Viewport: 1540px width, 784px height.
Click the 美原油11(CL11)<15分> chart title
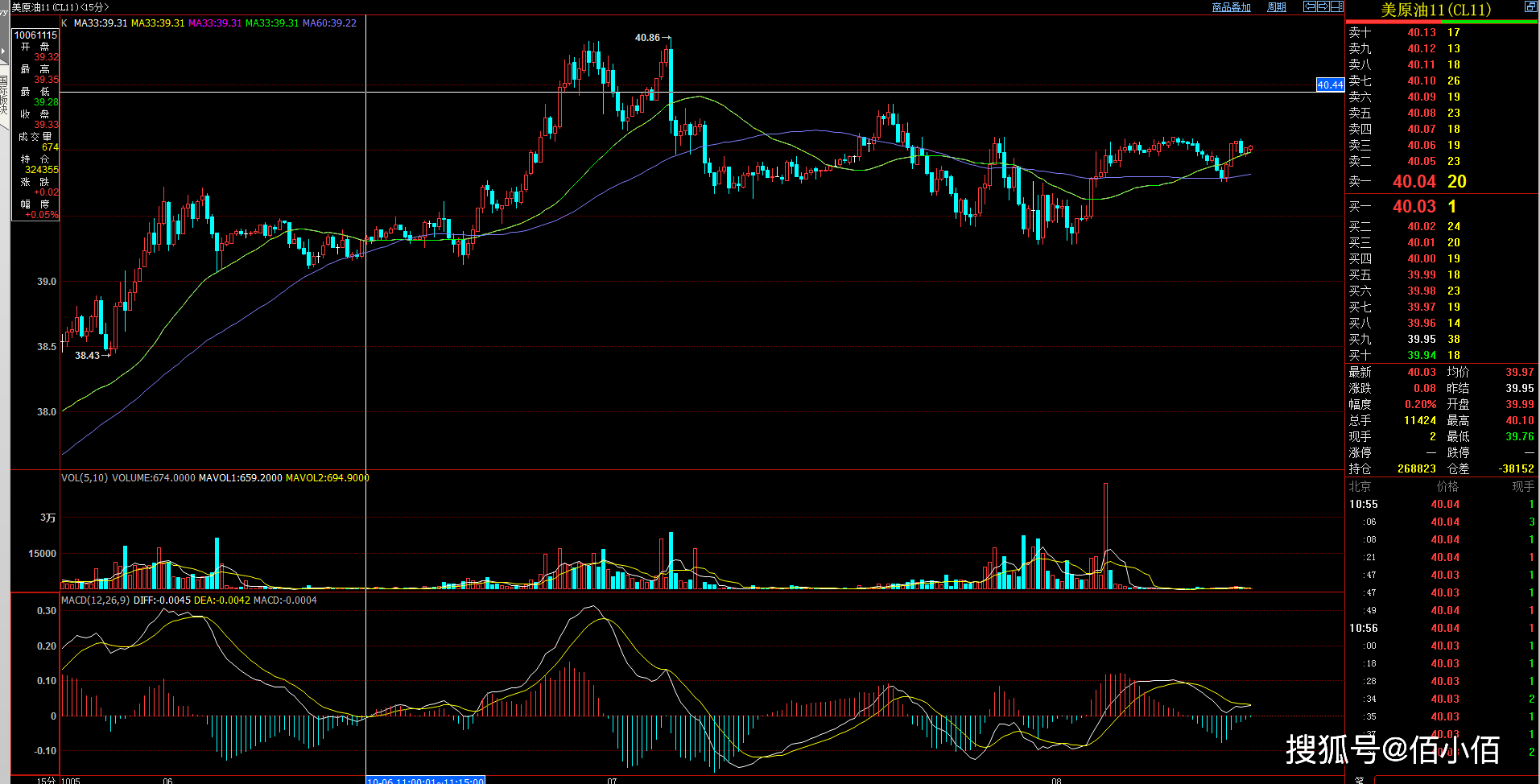point(60,7)
